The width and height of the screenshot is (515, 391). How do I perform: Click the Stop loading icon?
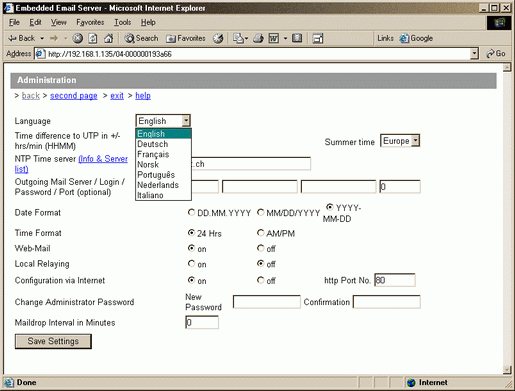pos(78,38)
